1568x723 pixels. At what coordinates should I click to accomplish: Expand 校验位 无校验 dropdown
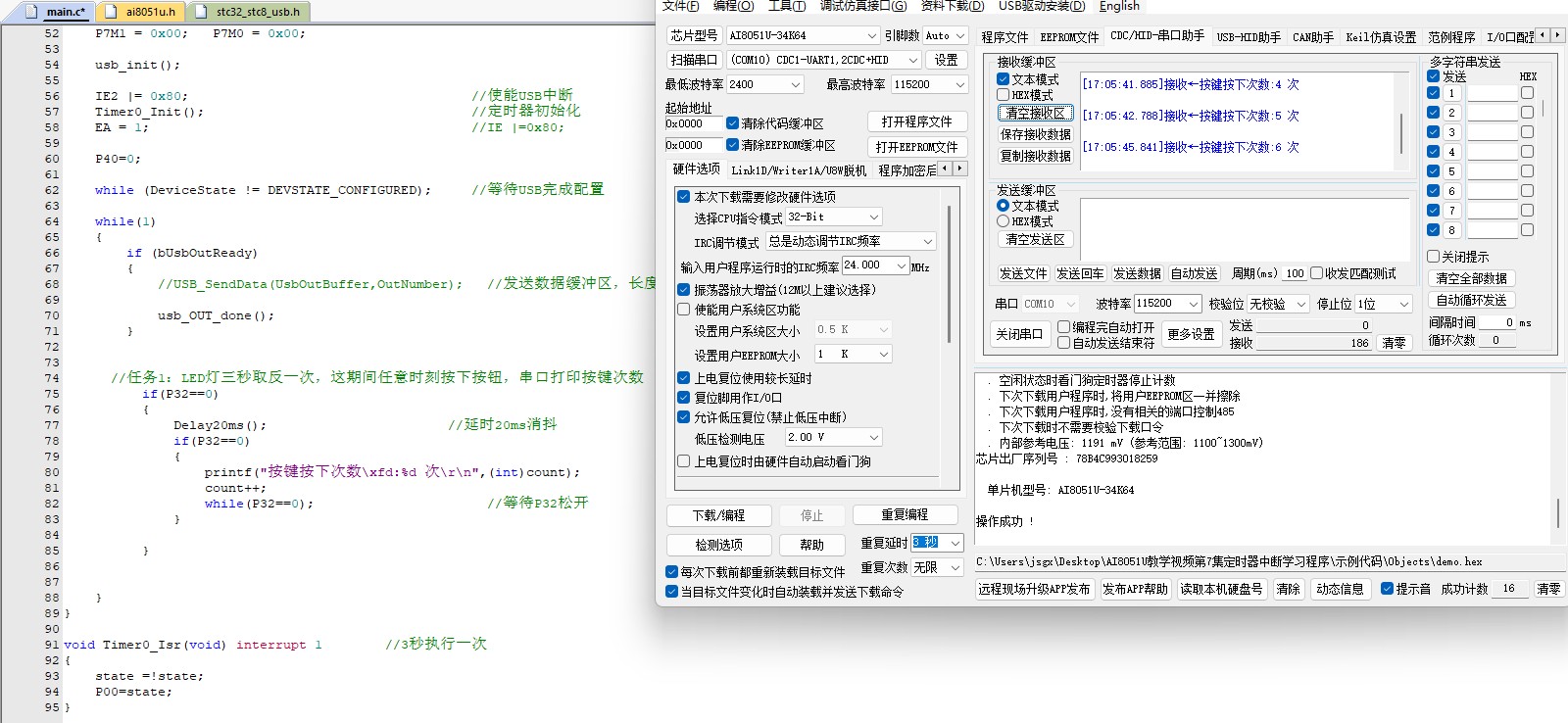coord(1300,304)
